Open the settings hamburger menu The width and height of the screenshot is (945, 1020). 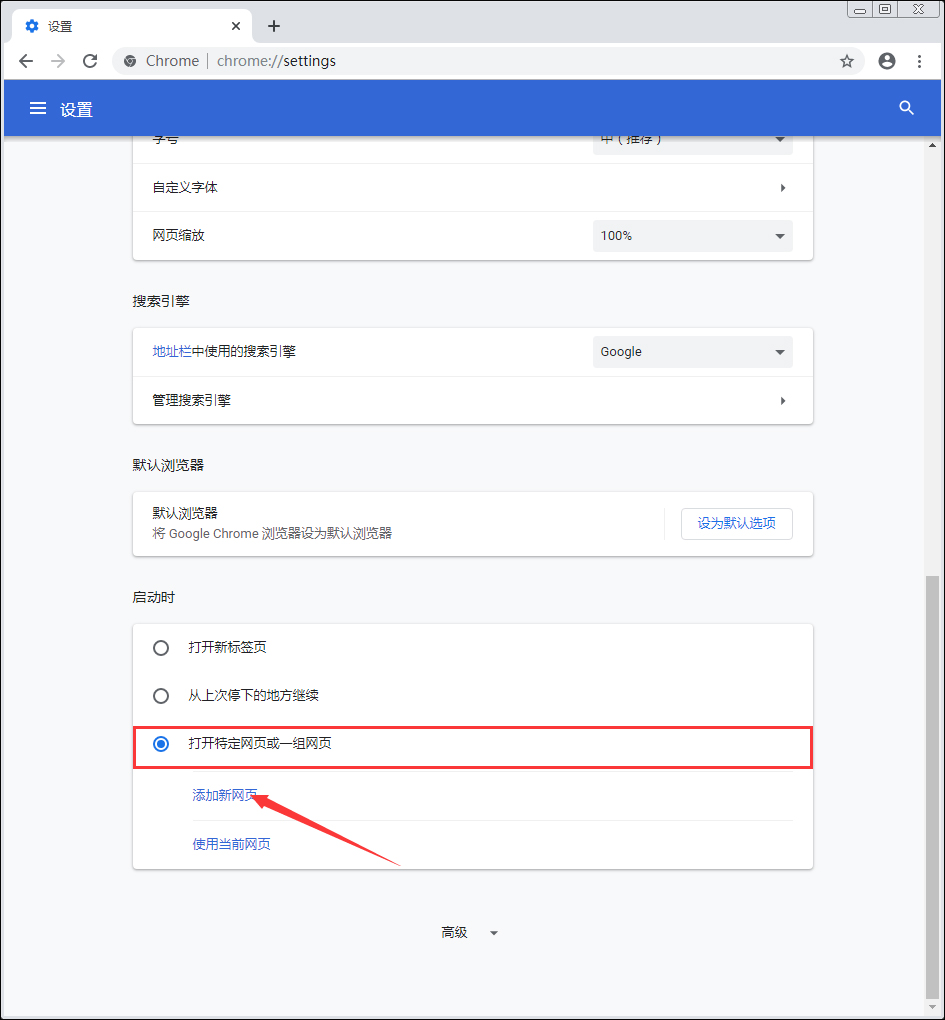tap(37, 108)
